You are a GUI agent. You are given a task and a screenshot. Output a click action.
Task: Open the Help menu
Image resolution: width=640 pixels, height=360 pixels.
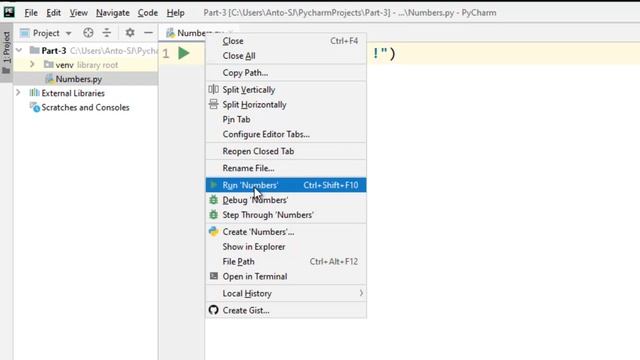[x=176, y=13]
